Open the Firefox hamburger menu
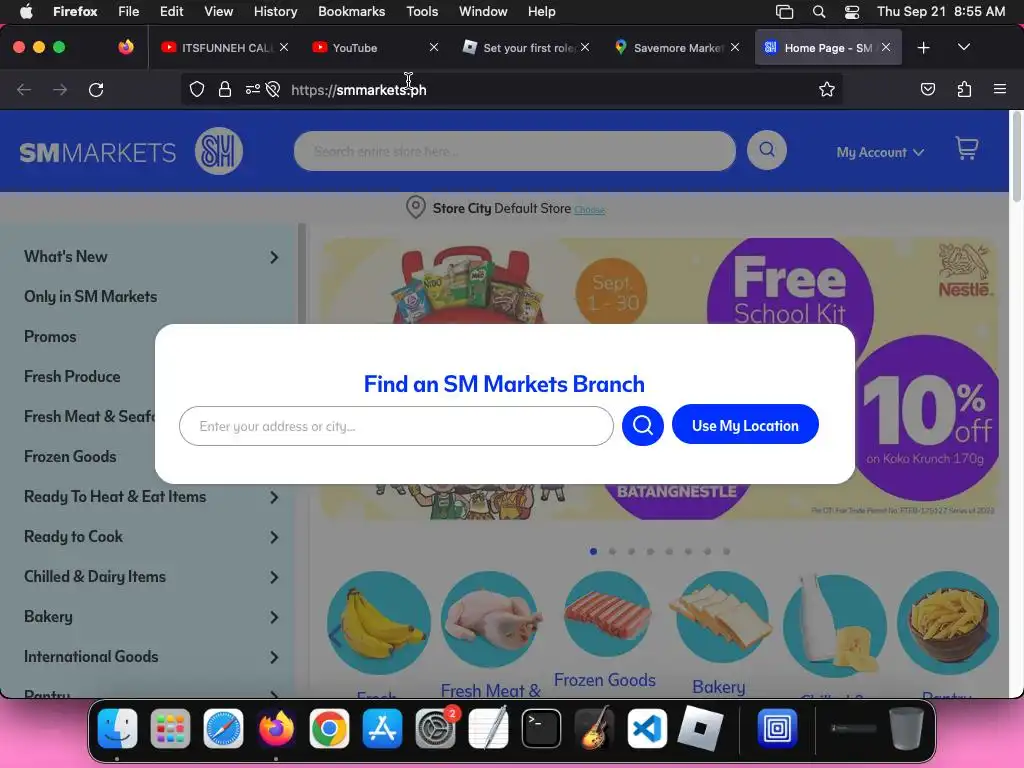This screenshot has height=768, width=1024. pos(999,89)
